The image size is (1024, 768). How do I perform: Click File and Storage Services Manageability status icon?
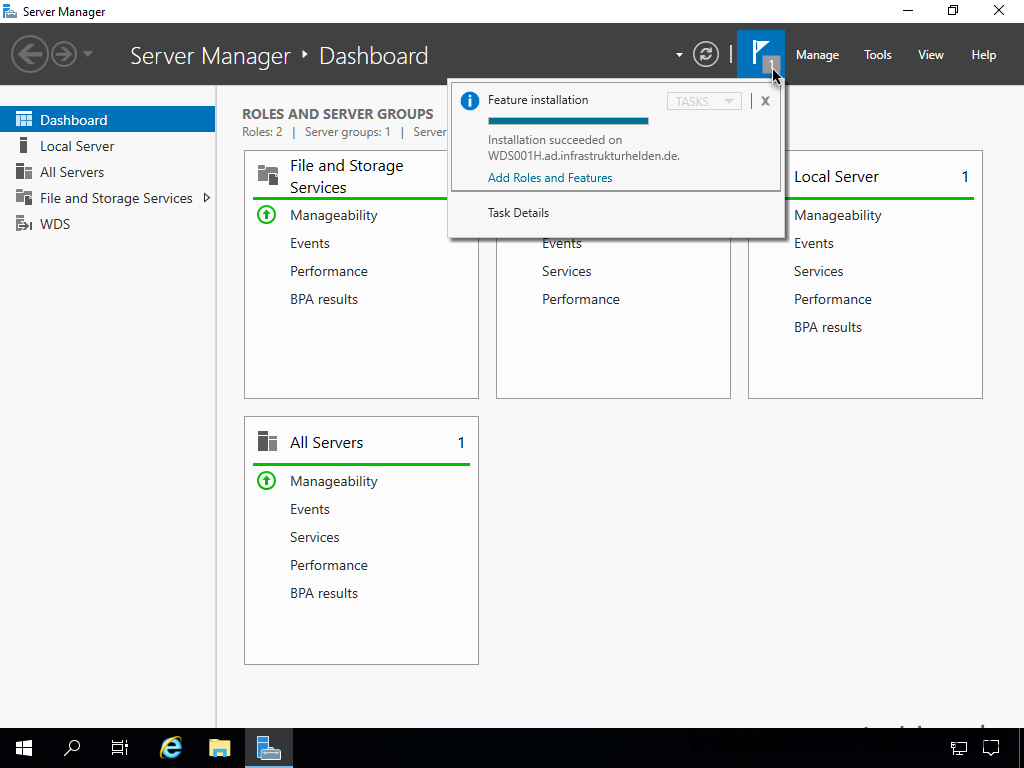pyautogui.click(x=266, y=214)
